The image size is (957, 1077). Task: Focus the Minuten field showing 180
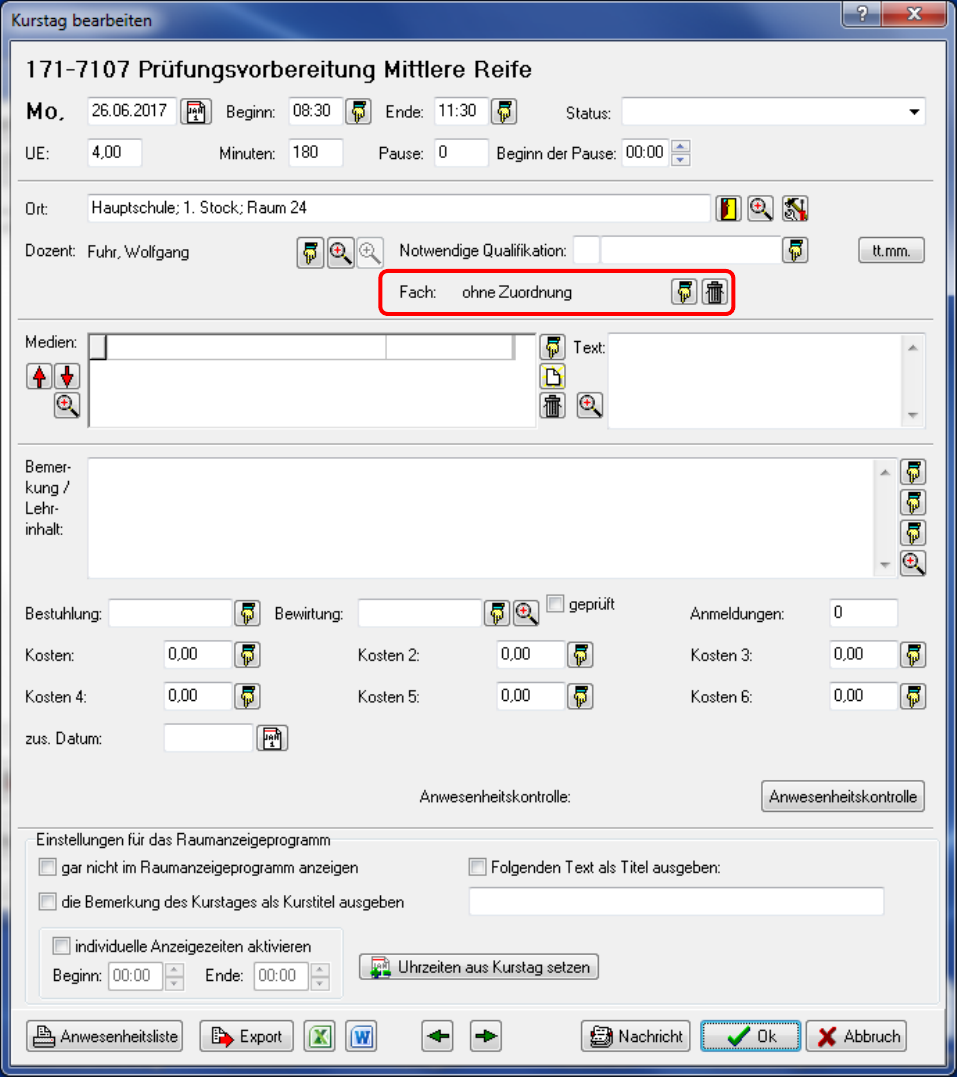pyautogui.click(x=315, y=152)
